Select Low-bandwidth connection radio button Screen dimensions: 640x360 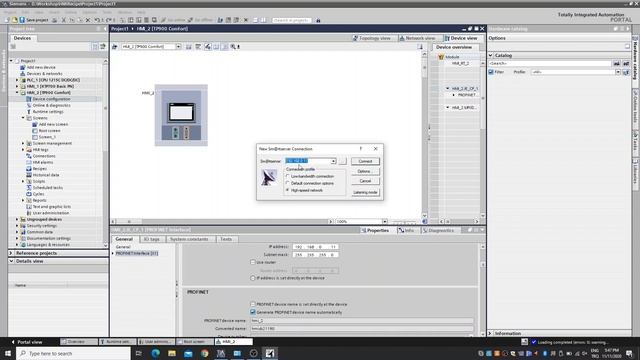288,176
